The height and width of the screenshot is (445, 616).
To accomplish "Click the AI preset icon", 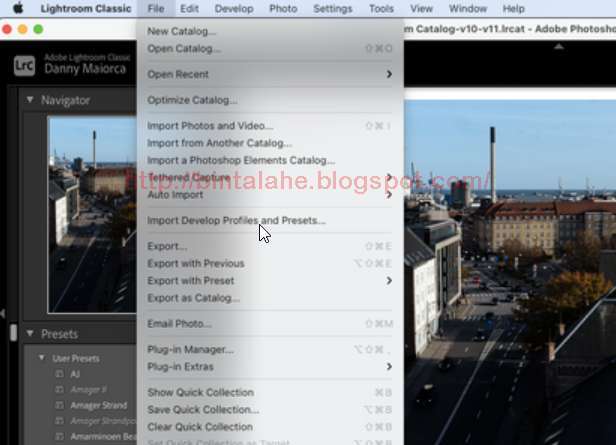I will pos(59,374).
